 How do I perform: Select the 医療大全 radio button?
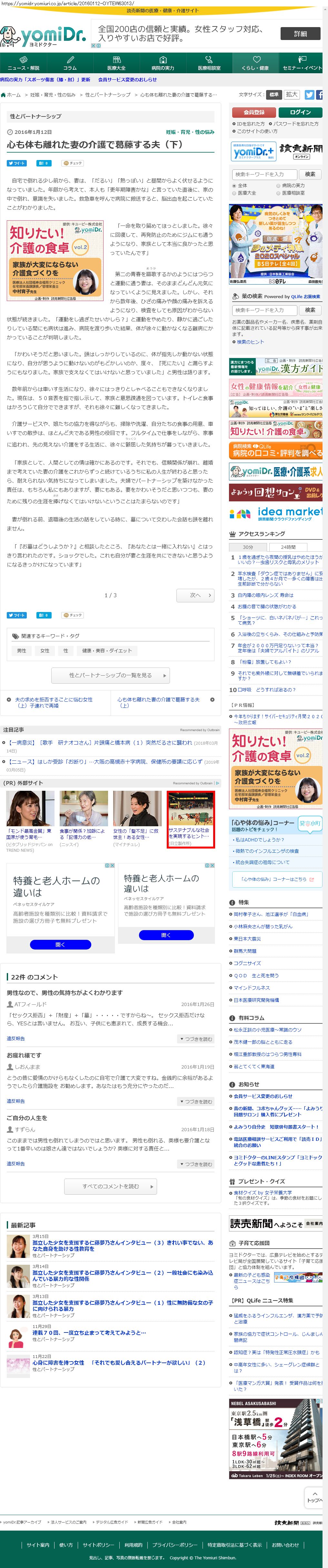(234, 193)
